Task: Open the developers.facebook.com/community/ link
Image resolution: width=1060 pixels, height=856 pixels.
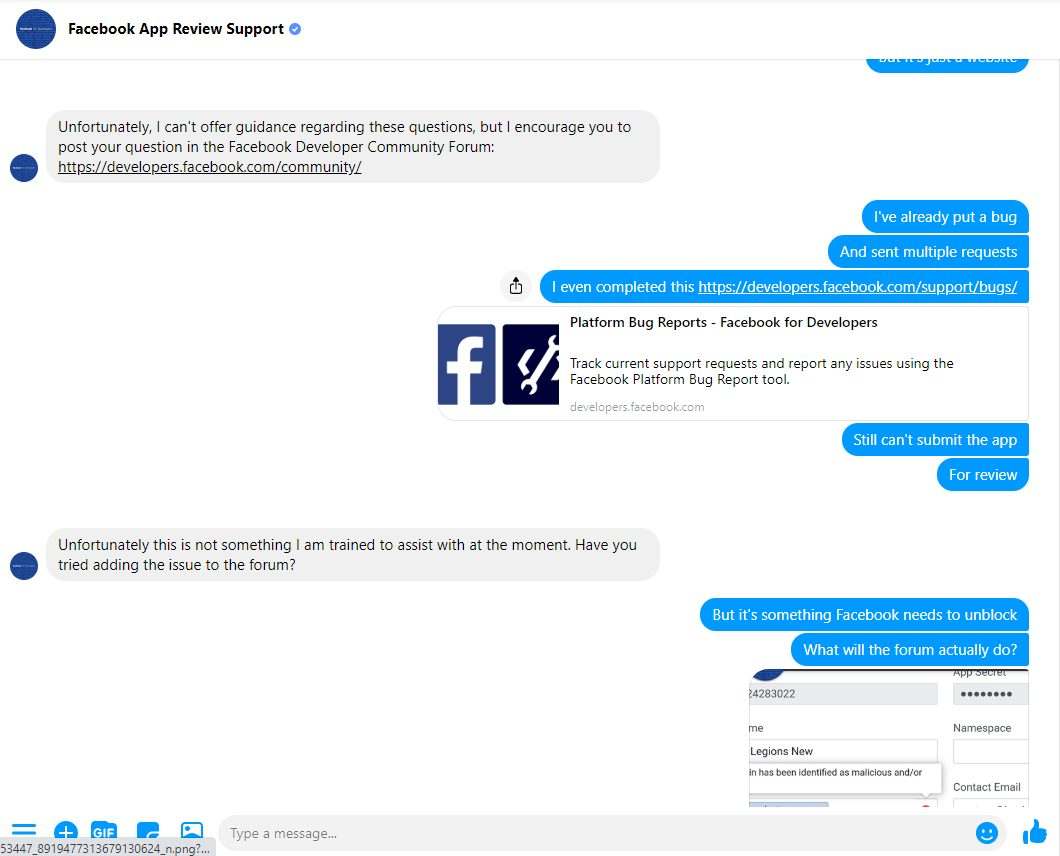Action: tap(209, 167)
